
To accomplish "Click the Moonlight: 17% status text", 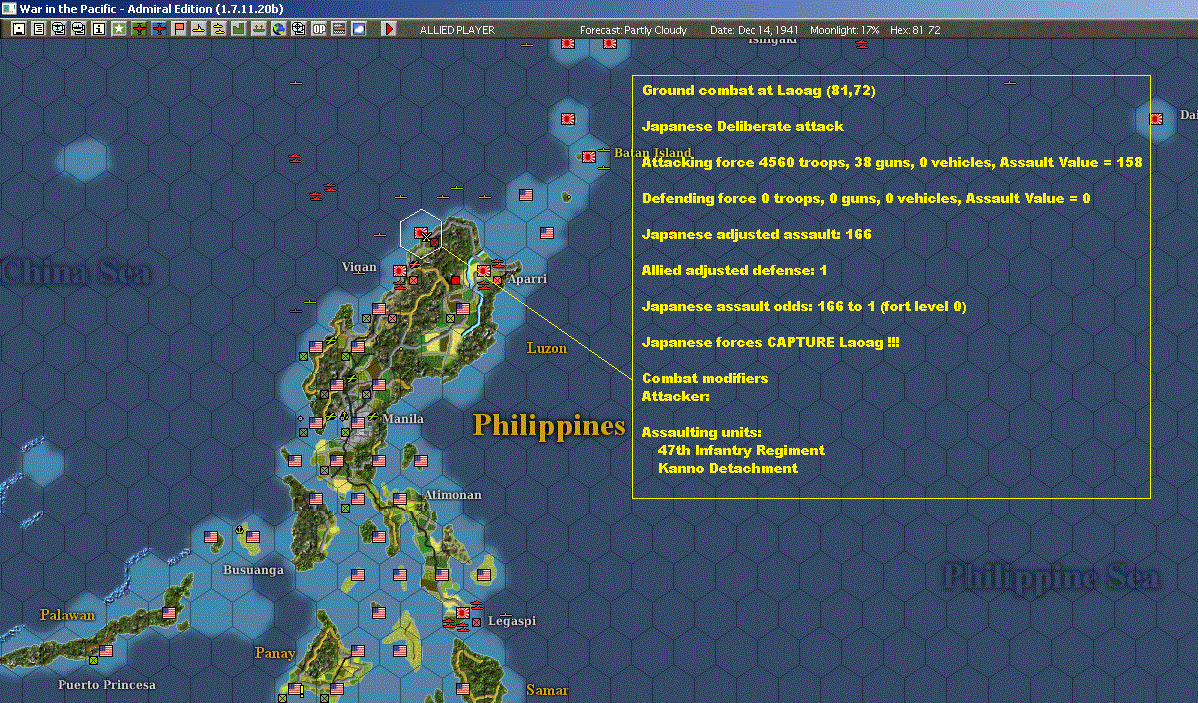I will [x=844, y=30].
